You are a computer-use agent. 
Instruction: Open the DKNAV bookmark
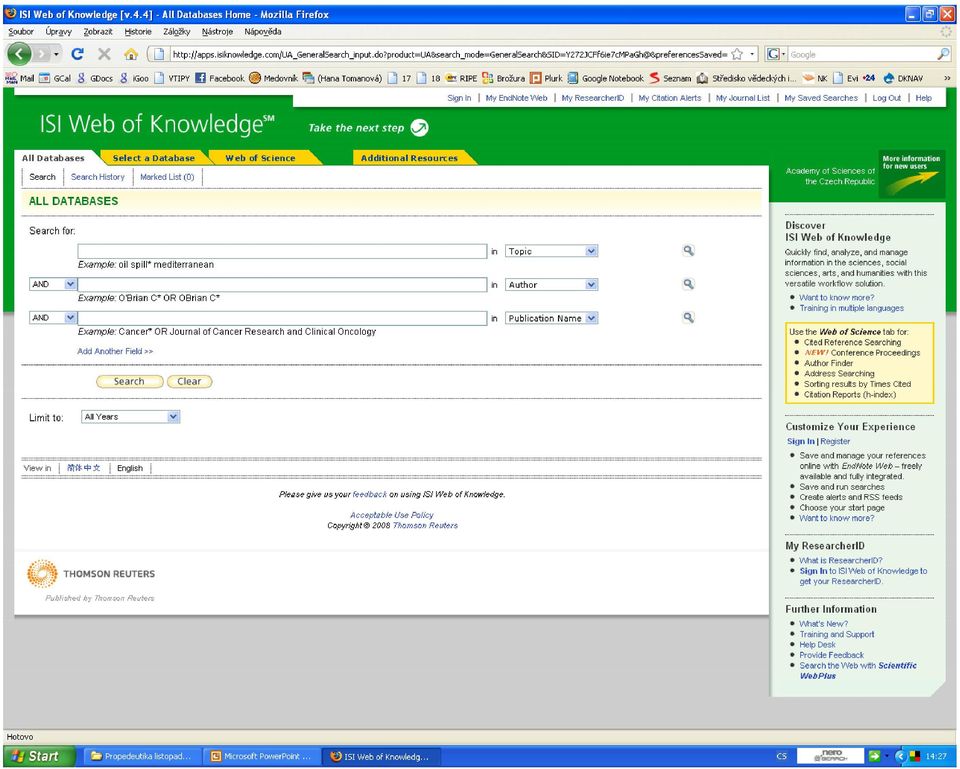click(903, 78)
